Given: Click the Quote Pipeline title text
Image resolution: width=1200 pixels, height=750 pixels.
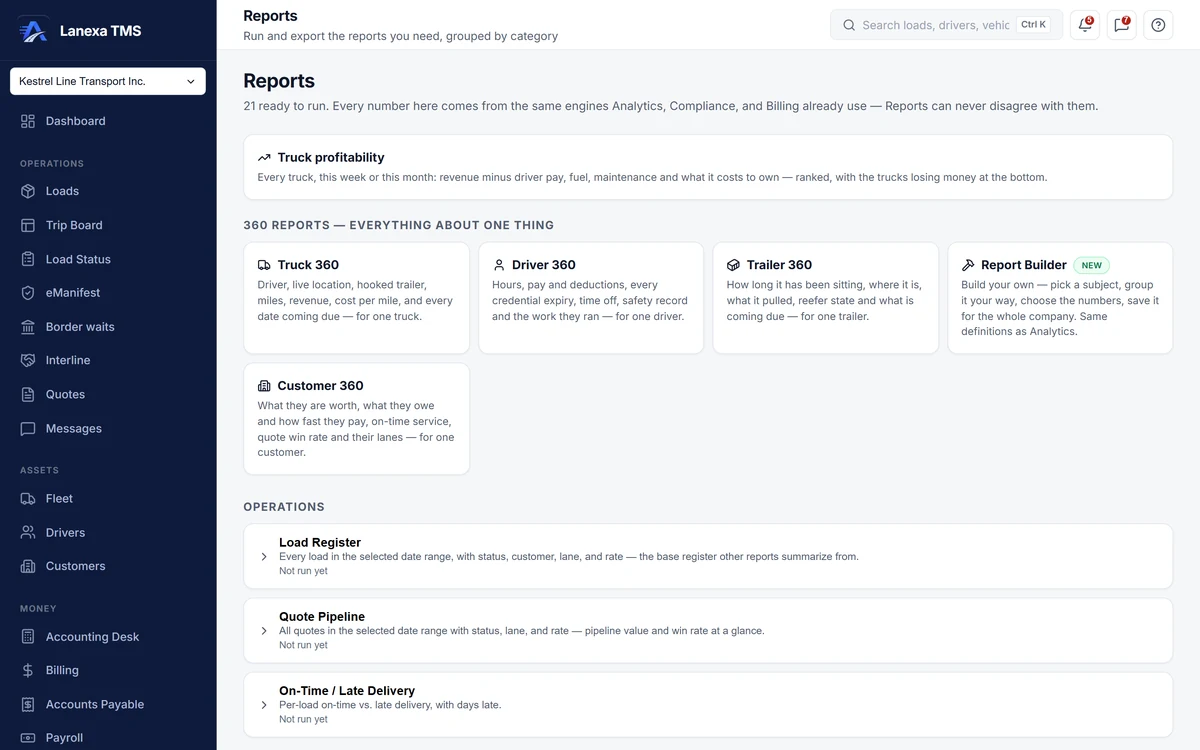Looking at the screenshot, I should pyautogui.click(x=322, y=616).
